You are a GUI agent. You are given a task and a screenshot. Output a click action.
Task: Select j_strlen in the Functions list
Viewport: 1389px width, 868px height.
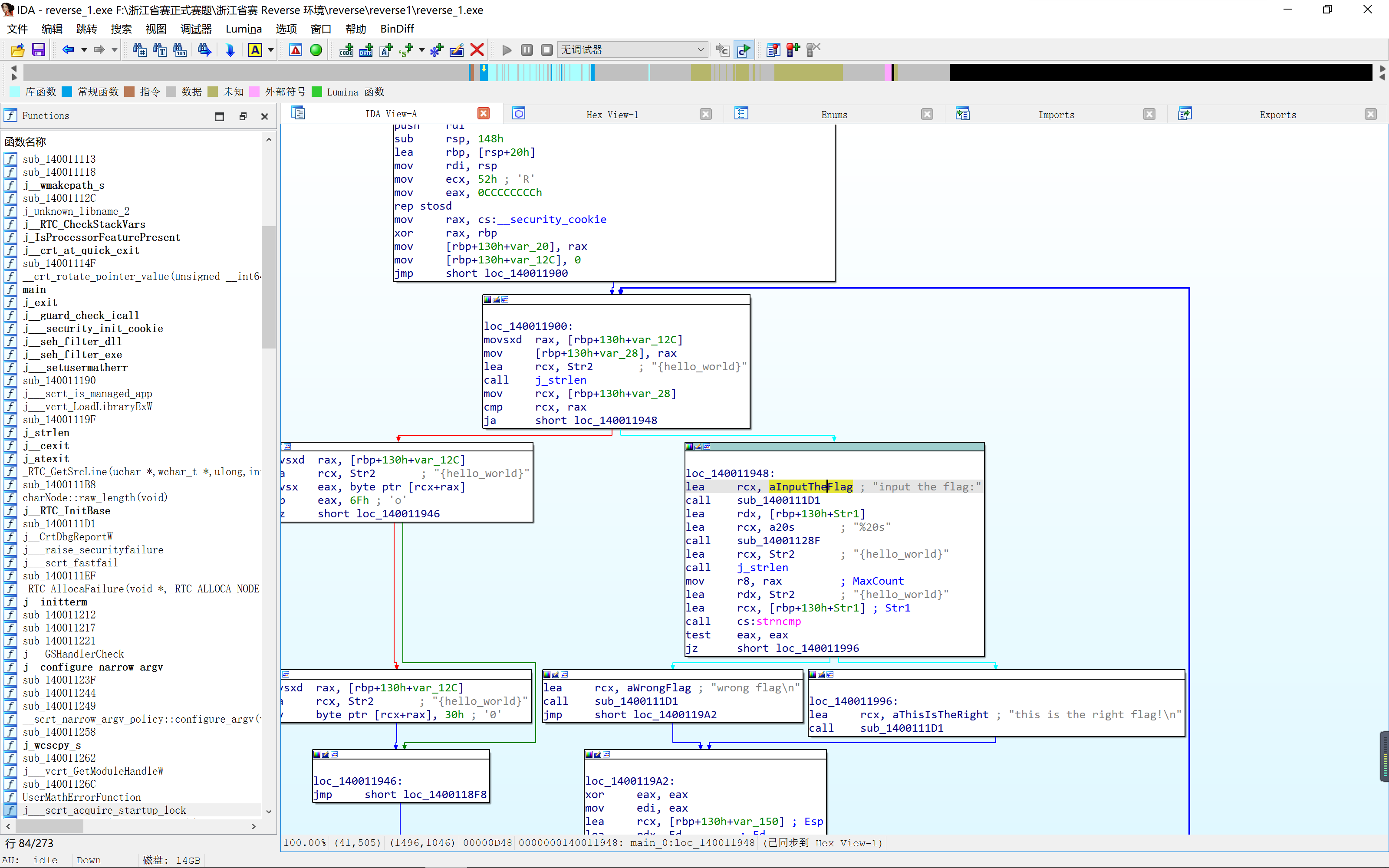(46, 432)
